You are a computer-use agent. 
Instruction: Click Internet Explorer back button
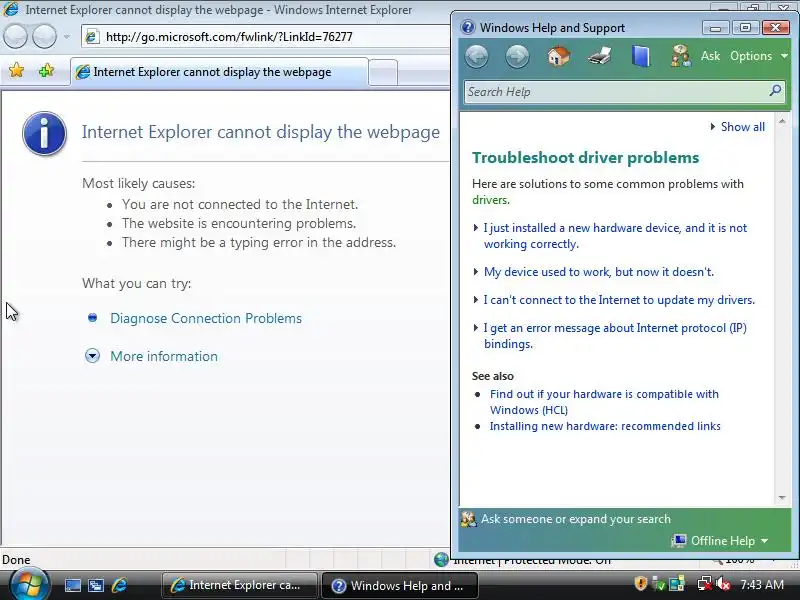(x=15, y=37)
